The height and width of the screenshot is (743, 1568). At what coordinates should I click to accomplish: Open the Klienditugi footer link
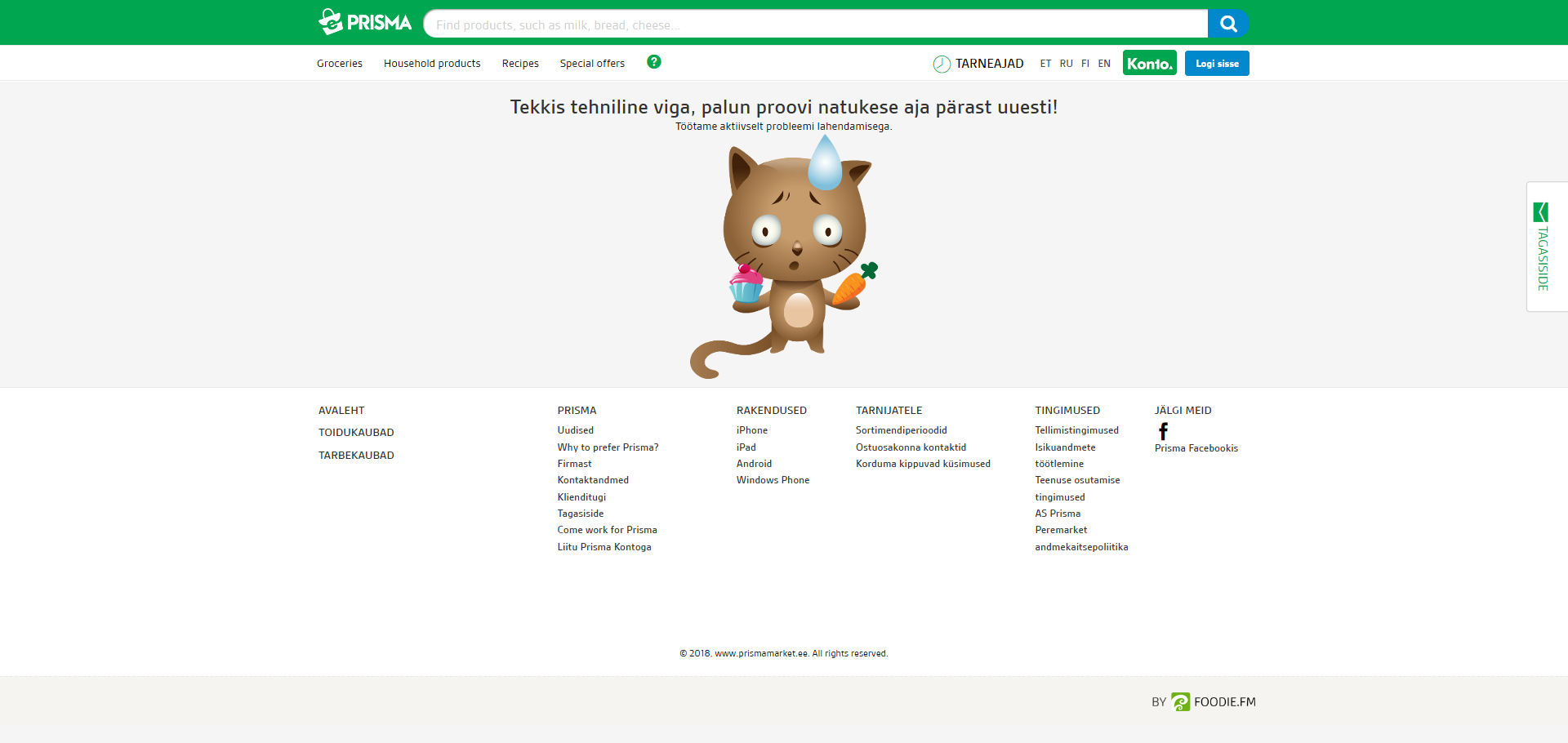(x=581, y=497)
